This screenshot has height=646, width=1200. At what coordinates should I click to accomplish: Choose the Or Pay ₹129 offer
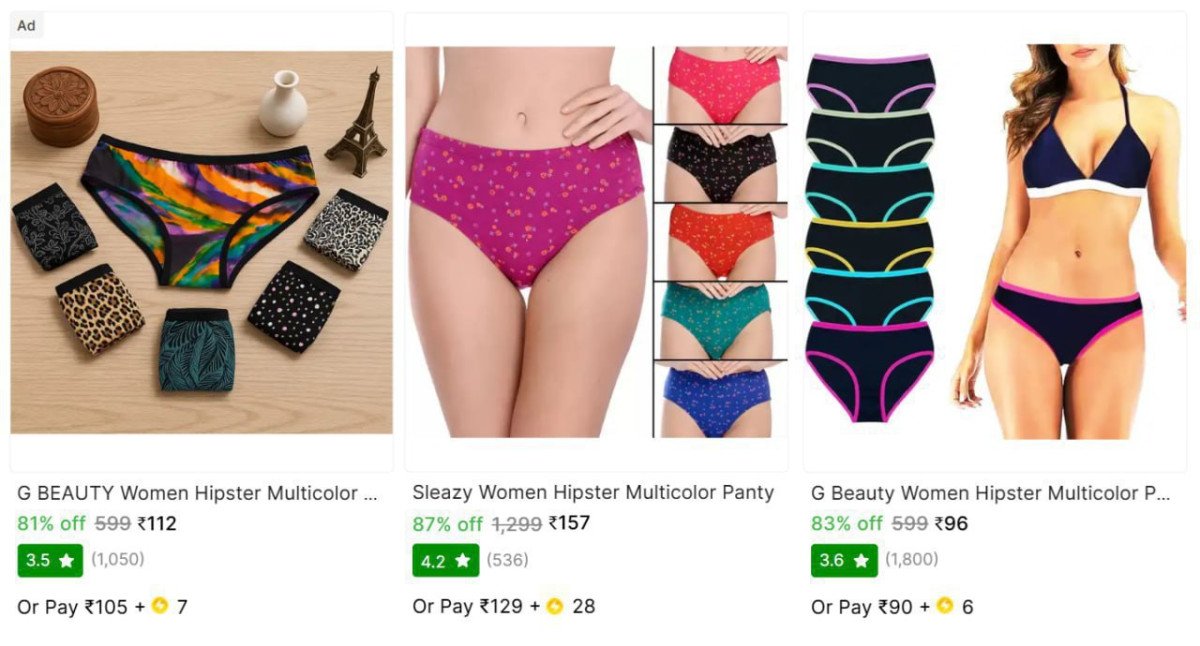504,606
